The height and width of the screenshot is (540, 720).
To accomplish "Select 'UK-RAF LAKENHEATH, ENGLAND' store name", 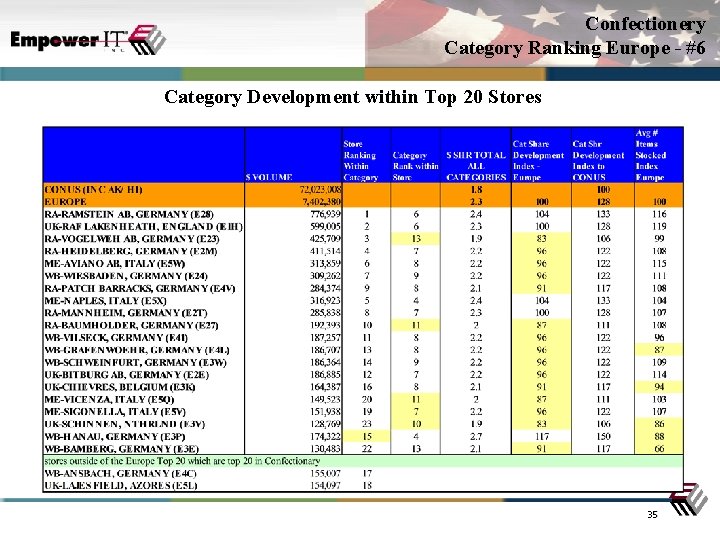I will coord(143,226).
